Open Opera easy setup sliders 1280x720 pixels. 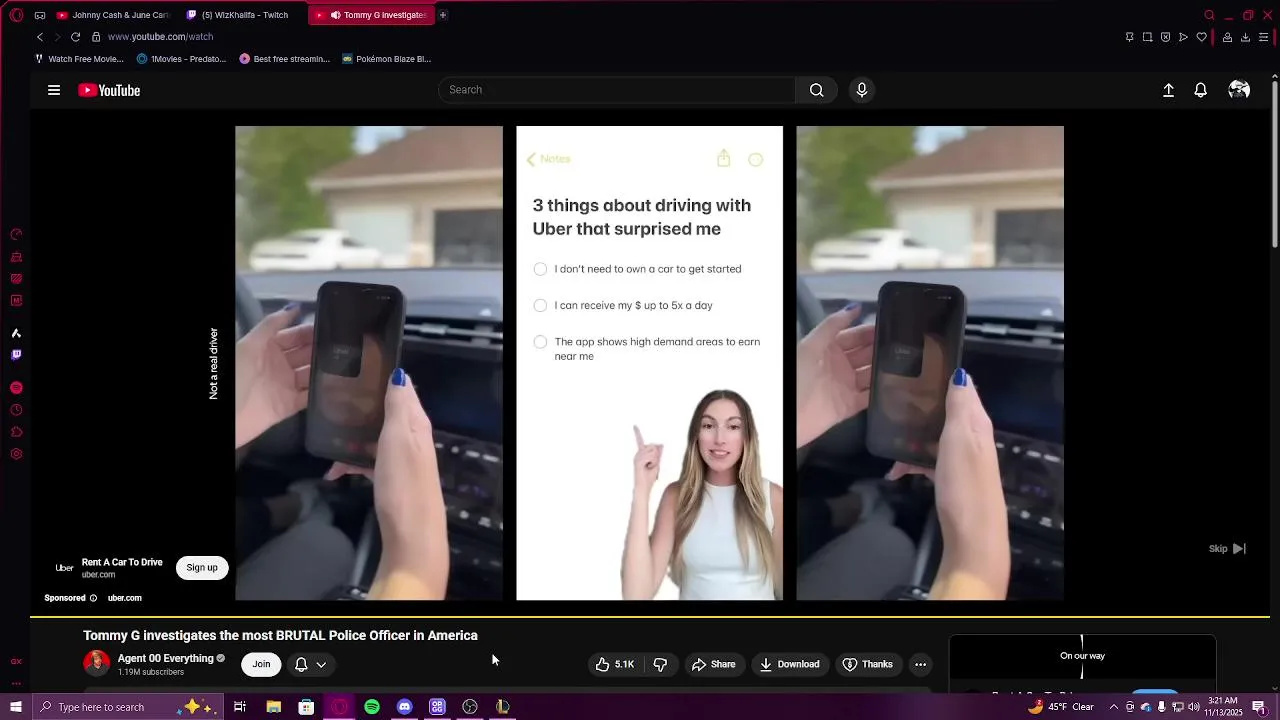pos(1263,37)
